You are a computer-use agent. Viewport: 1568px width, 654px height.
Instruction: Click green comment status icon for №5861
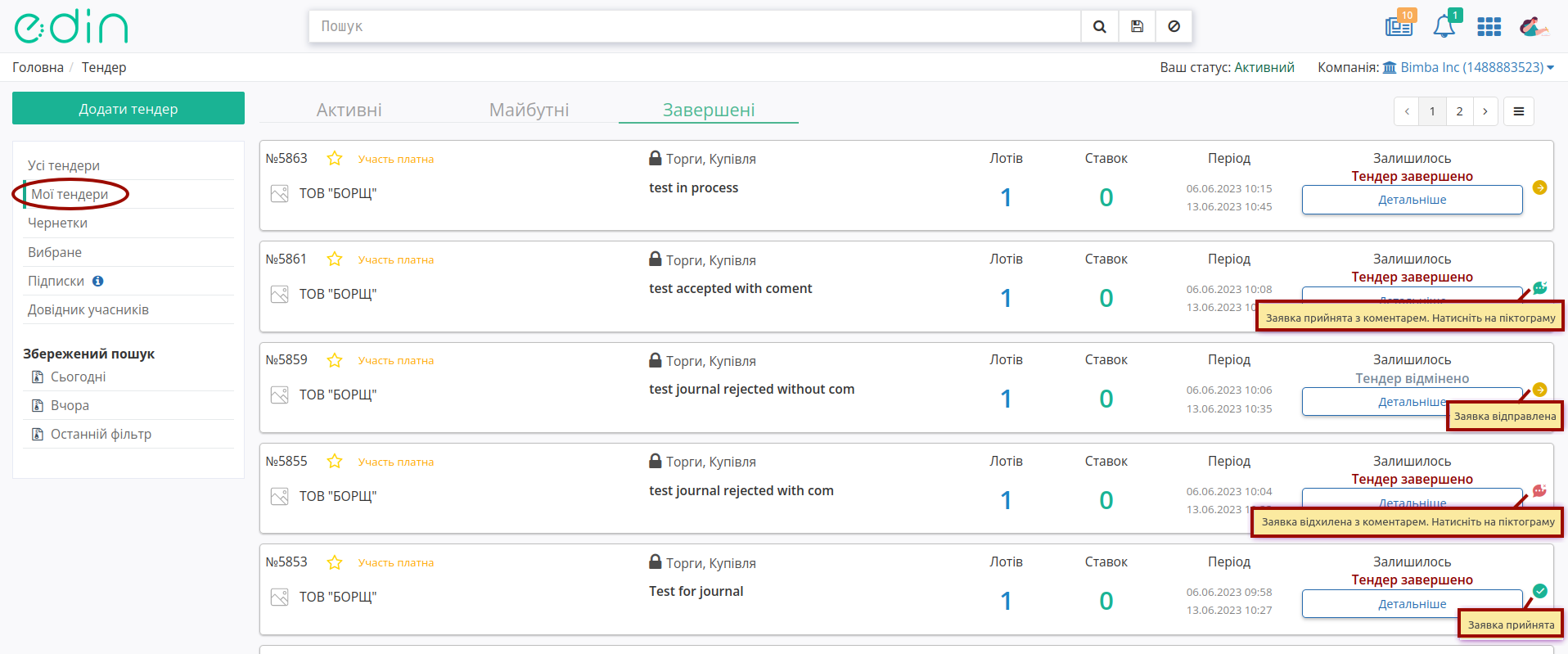[1539, 287]
